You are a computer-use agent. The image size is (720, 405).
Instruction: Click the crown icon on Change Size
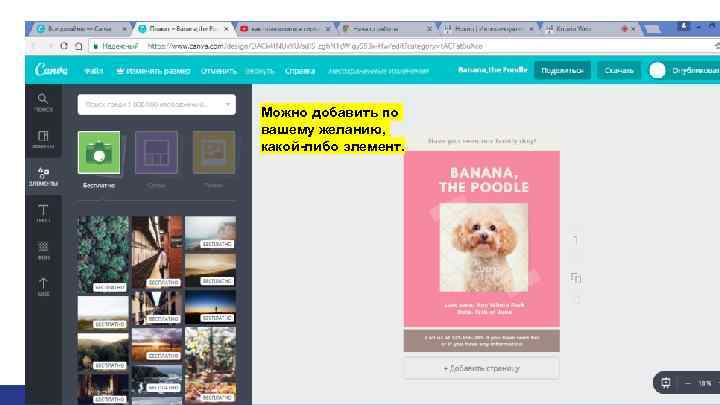(x=120, y=71)
